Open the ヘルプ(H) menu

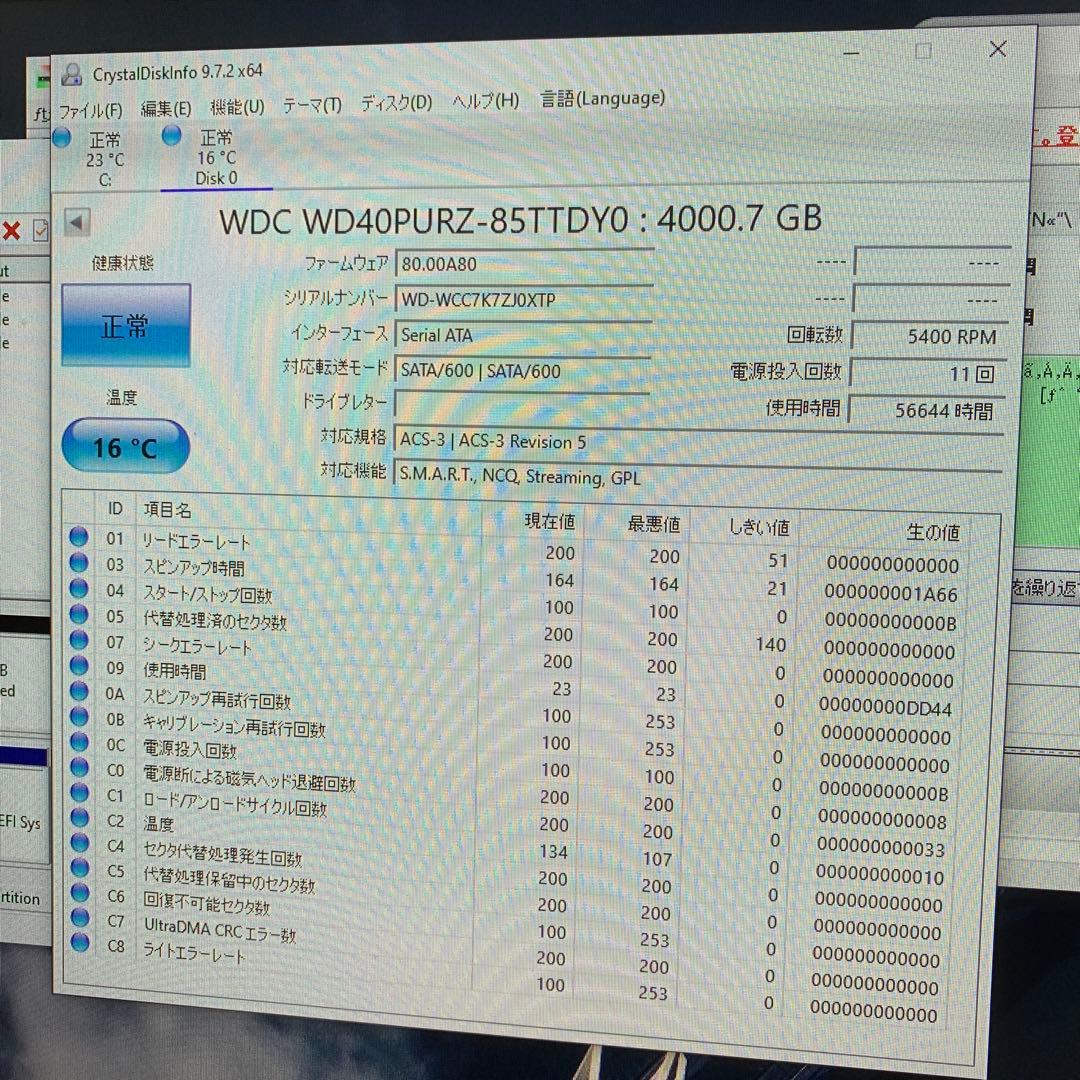click(486, 101)
